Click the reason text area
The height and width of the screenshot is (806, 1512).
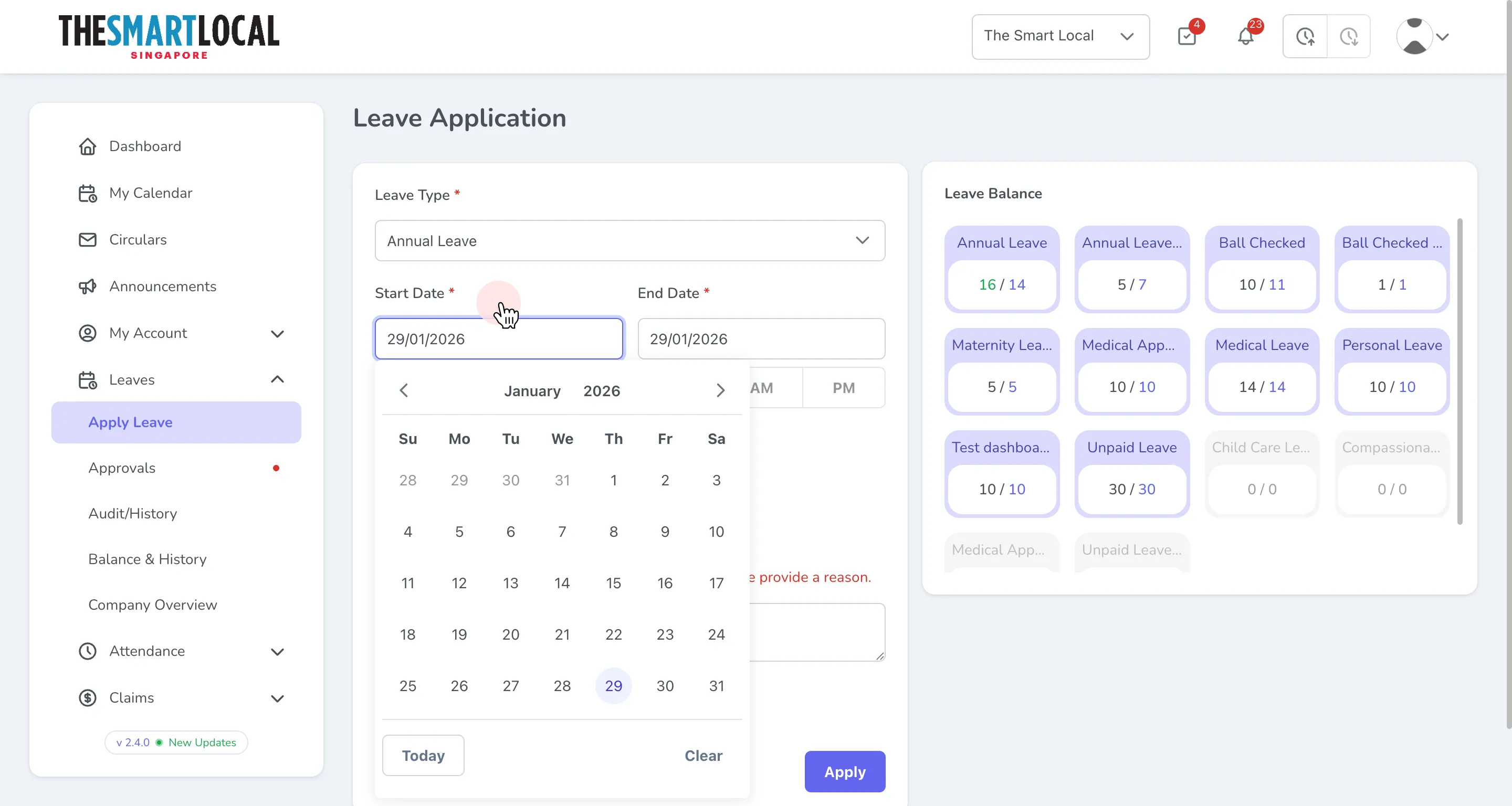[x=817, y=632]
